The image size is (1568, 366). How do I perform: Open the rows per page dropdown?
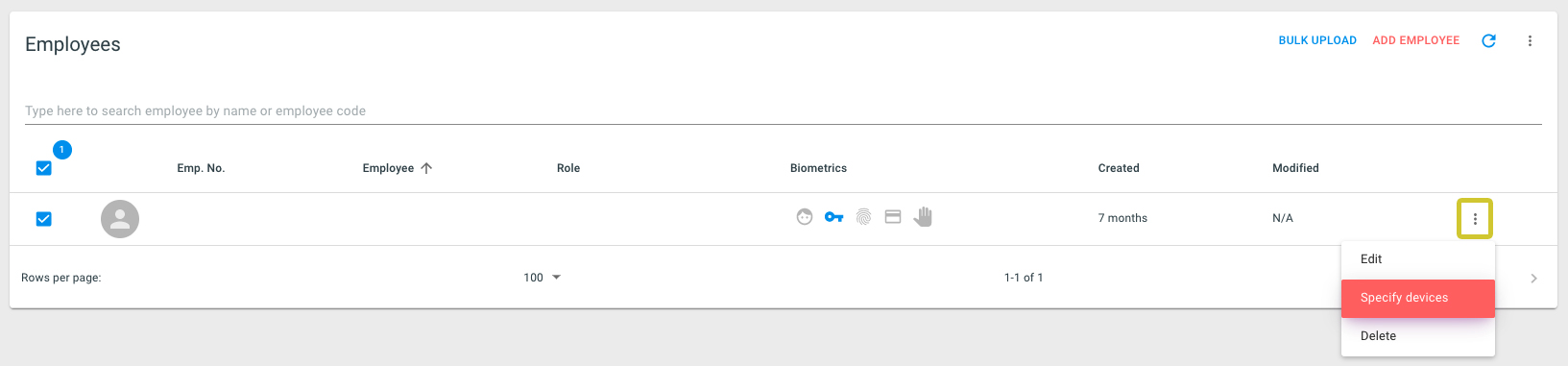pyautogui.click(x=543, y=278)
